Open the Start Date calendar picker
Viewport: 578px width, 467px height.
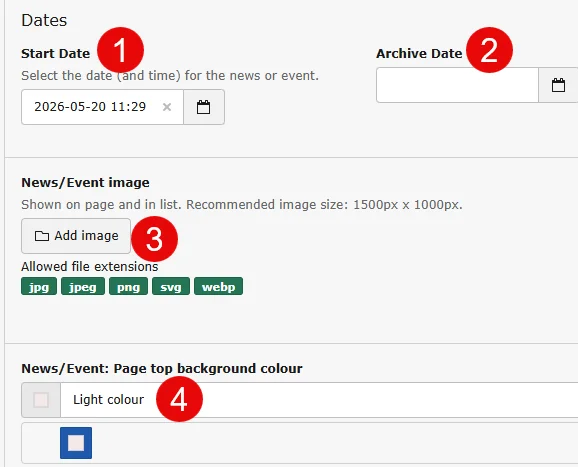[x=204, y=107]
